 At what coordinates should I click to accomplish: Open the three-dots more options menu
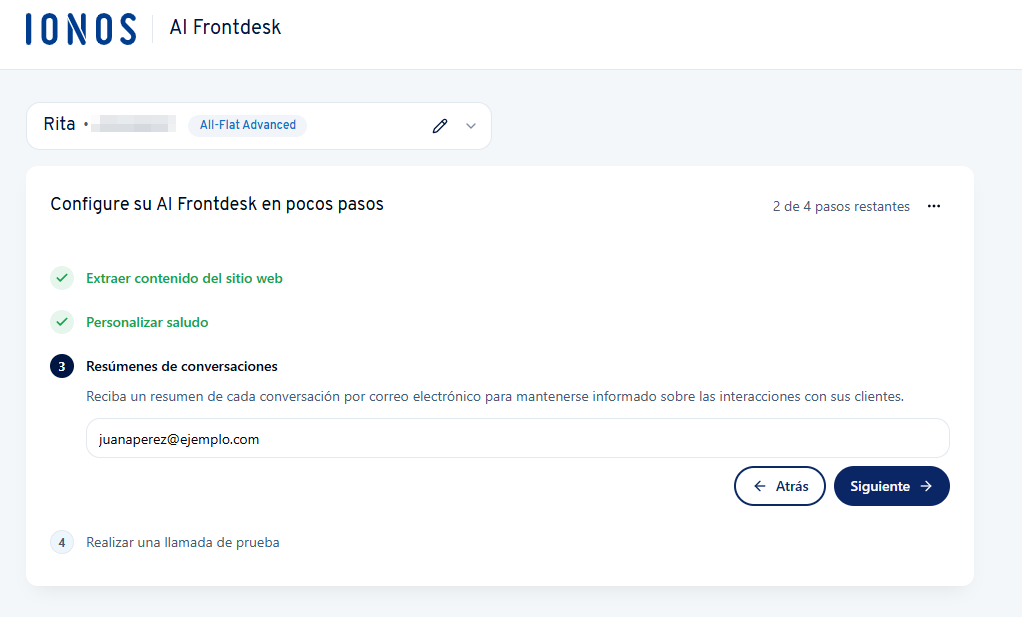[934, 206]
